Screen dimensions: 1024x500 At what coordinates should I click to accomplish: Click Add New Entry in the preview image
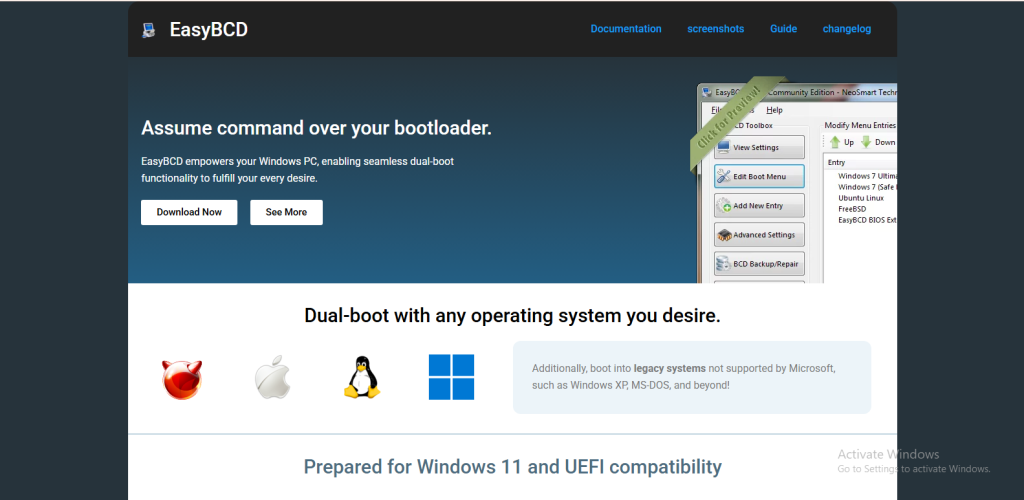760,206
